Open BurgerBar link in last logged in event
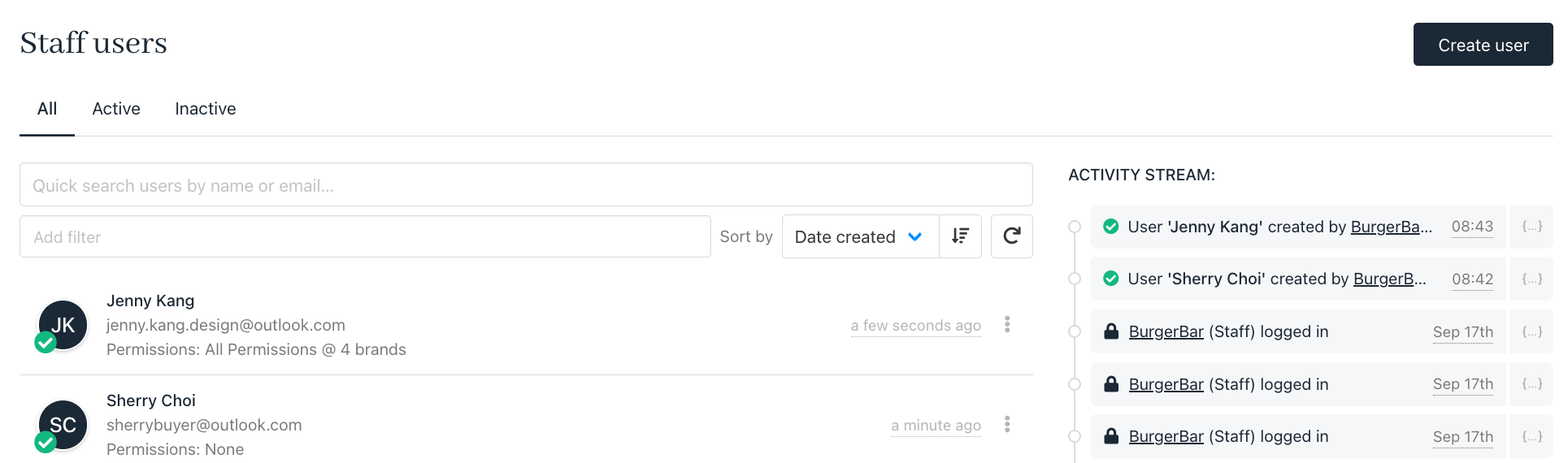 (1166, 437)
